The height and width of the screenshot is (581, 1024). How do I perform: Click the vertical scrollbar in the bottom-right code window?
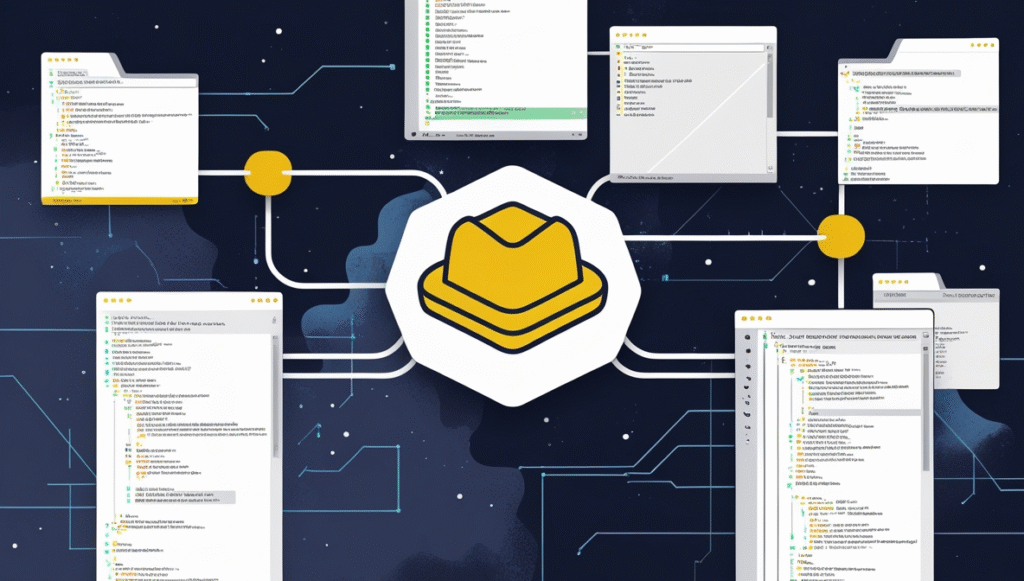(x=925, y=411)
